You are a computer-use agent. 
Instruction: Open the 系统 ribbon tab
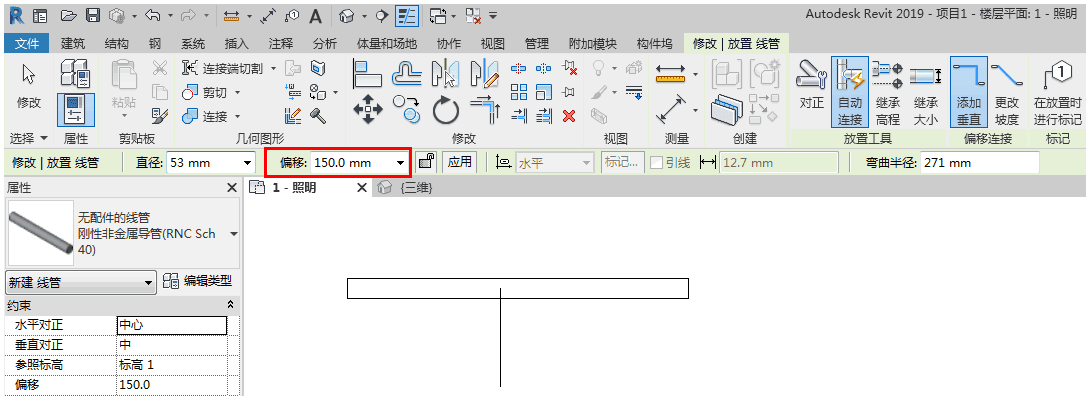pyautogui.click(x=193, y=44)
